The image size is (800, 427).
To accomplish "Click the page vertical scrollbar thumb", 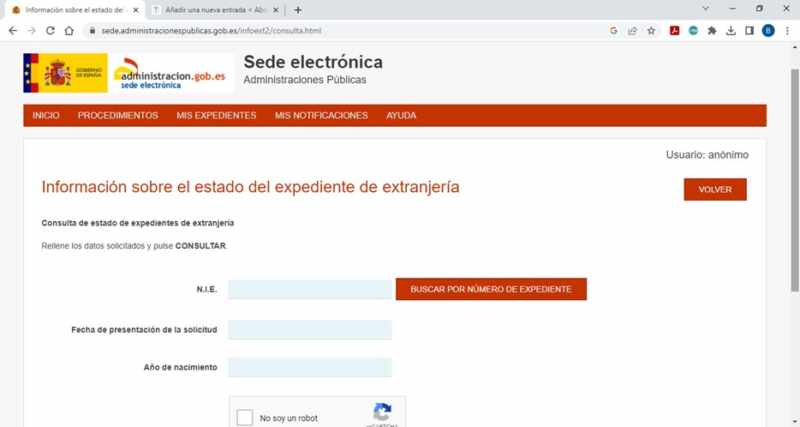I will pos(794,180).
